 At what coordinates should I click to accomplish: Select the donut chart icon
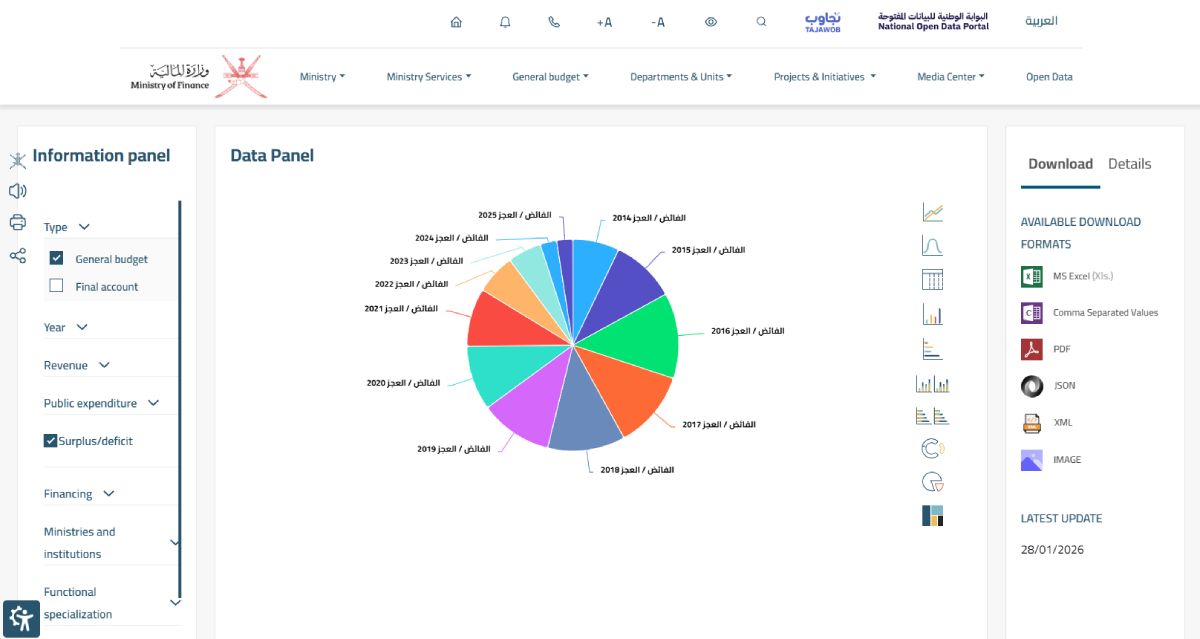point(933,449)
